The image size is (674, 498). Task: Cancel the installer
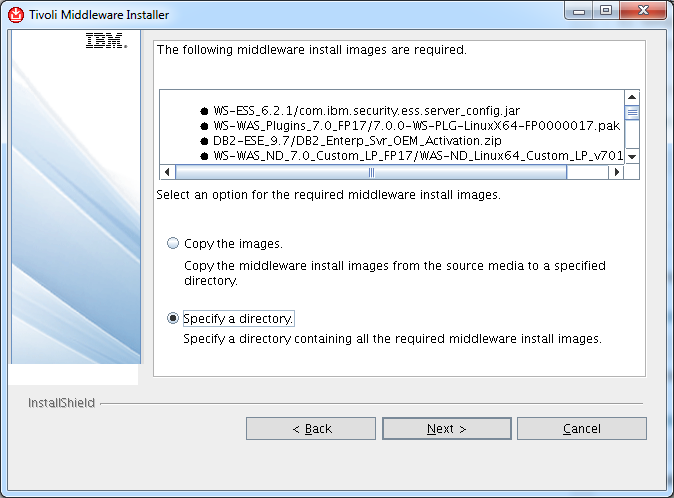[582, 428]
